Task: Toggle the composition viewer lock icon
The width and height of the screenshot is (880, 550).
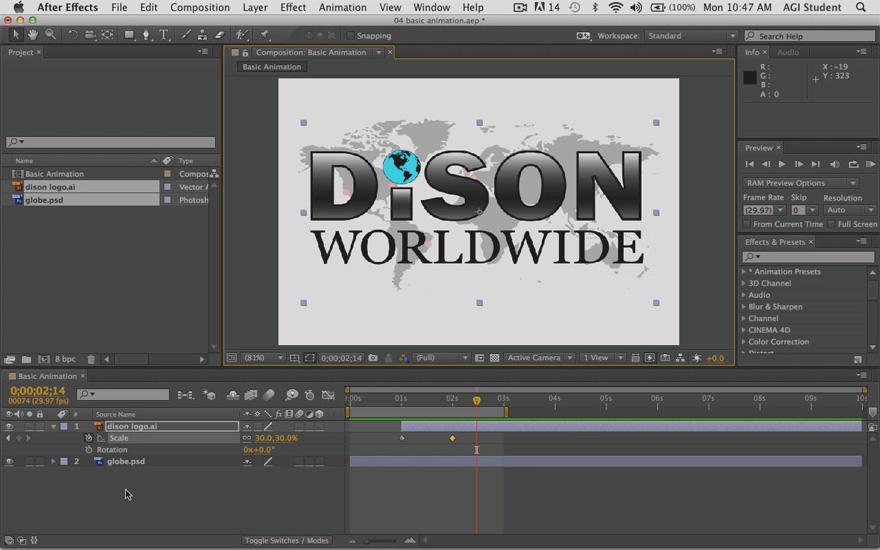Action: [x=245, y=53]
